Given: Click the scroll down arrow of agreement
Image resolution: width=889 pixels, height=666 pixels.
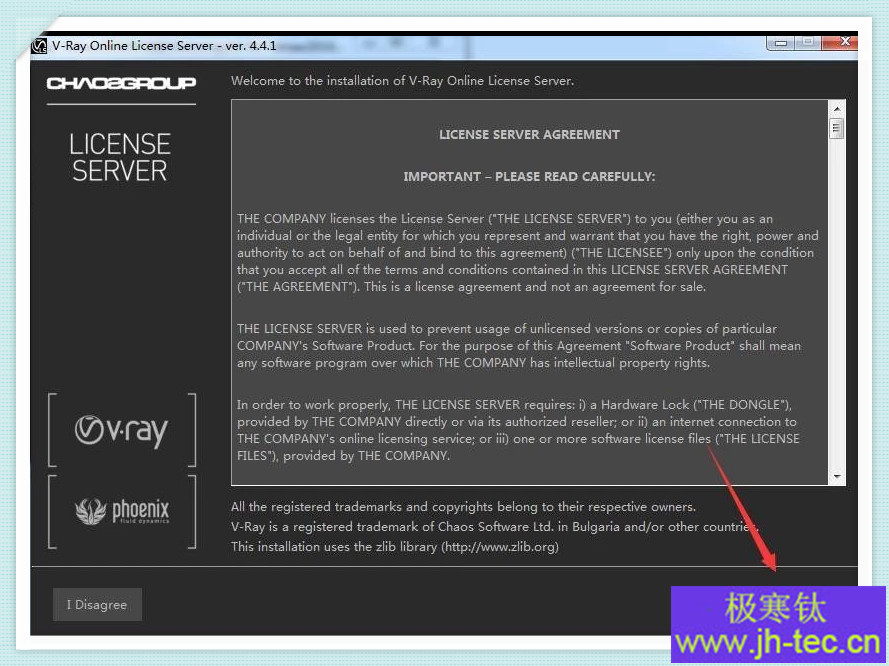Looking at the screenshot, I should click(837, 477).
